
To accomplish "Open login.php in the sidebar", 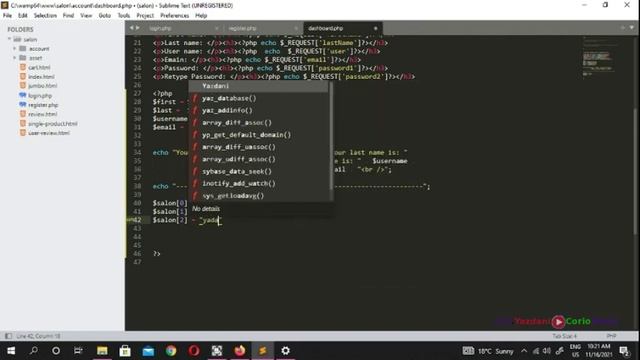I will 40,96.
